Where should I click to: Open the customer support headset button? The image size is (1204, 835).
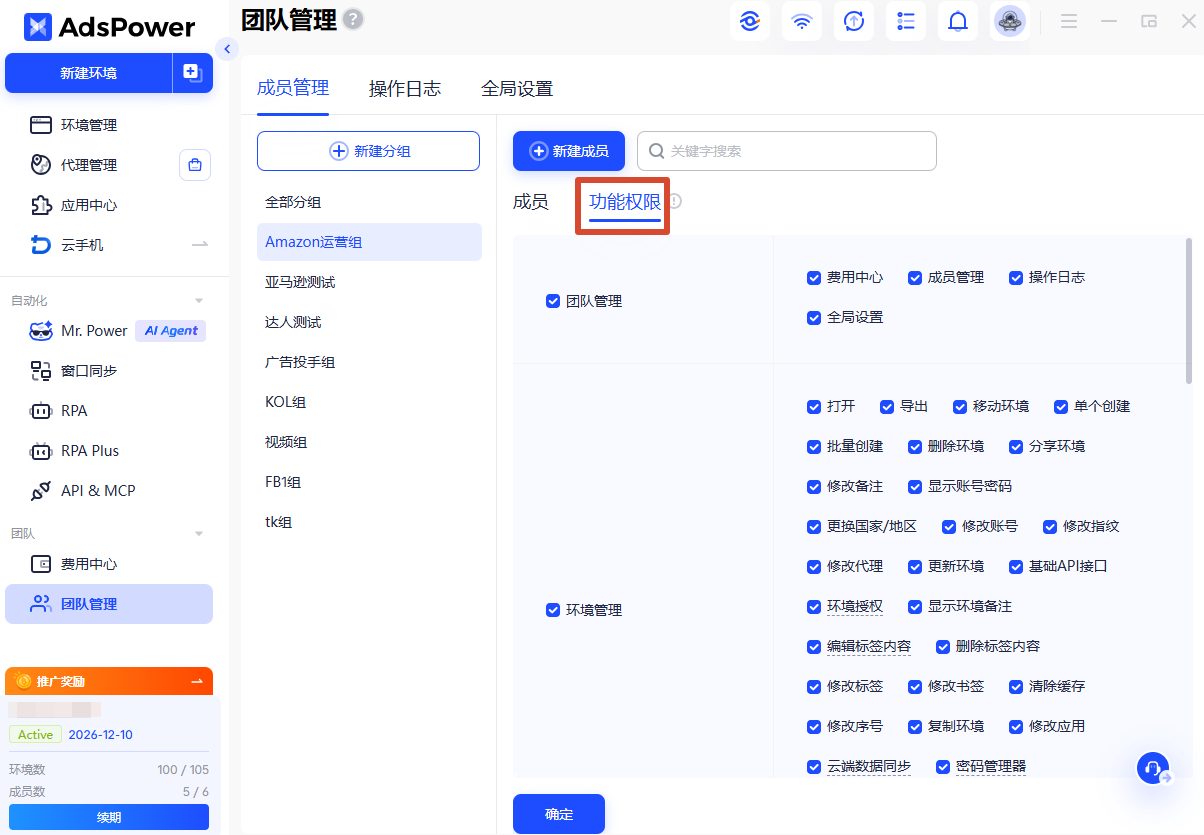coord(1153,769)
